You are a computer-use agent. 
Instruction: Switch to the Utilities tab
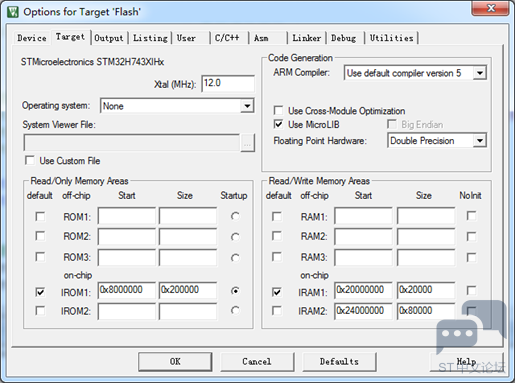pos(391,38)
